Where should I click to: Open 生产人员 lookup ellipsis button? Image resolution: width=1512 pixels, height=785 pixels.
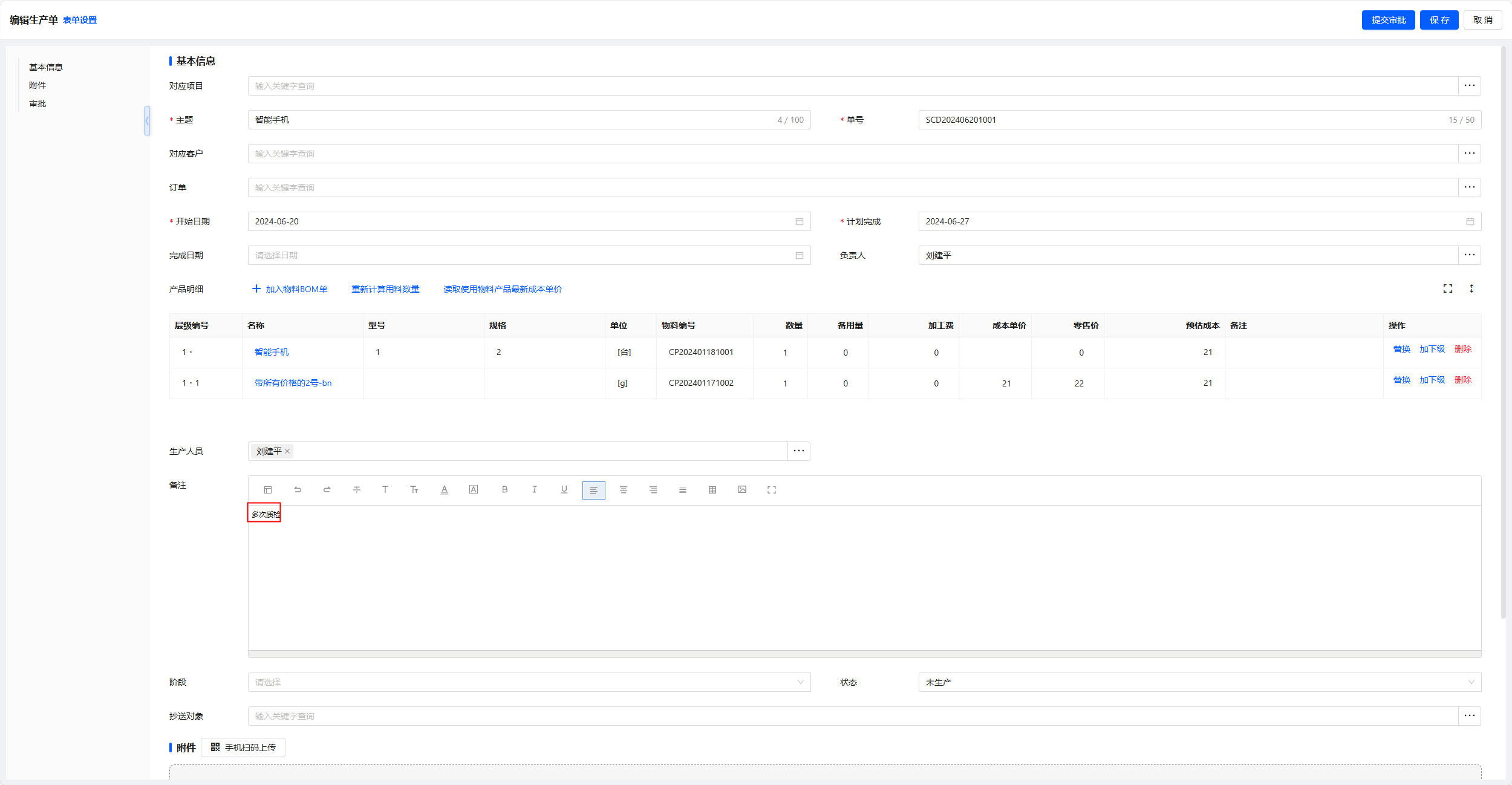click(799, 451)
